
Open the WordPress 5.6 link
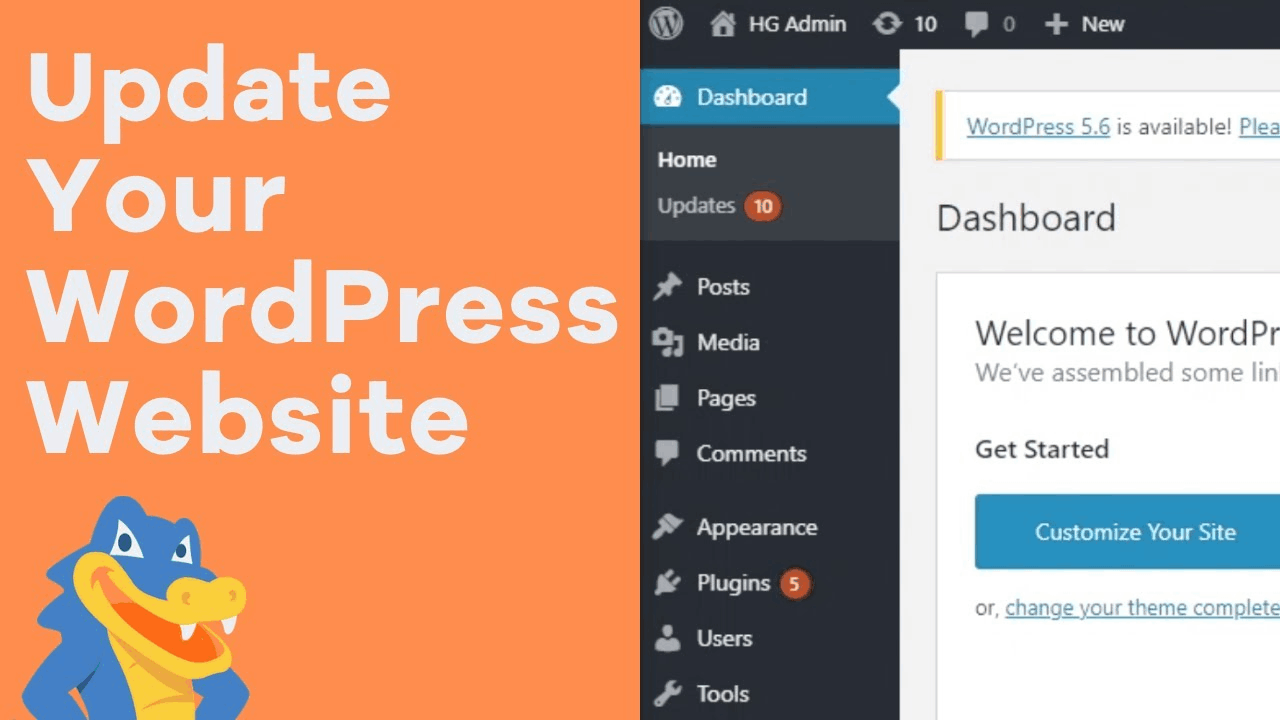(x=1038, y=127)
